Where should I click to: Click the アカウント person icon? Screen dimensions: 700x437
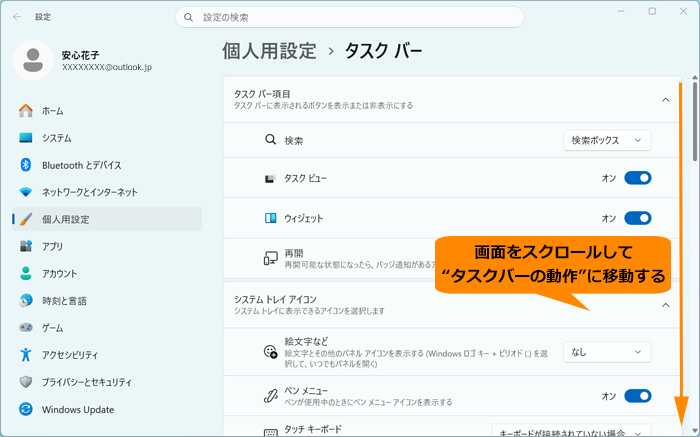[26, 274]
